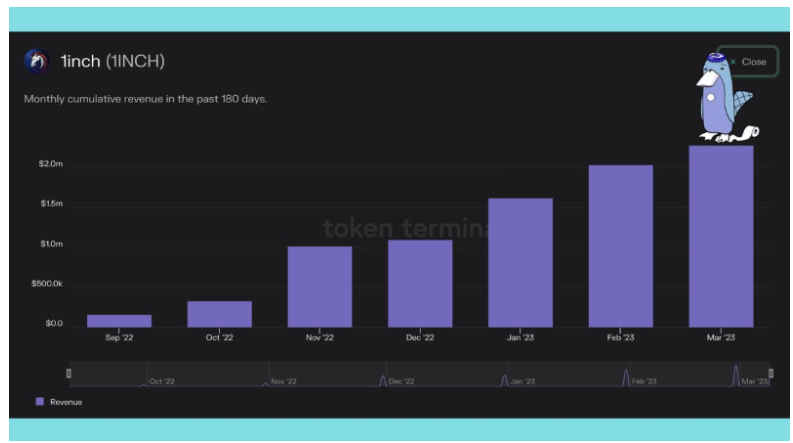The width and height of the screenshot is (793, 443).
Task: Click the Revenue legend label
Action: tap(66, 402)
